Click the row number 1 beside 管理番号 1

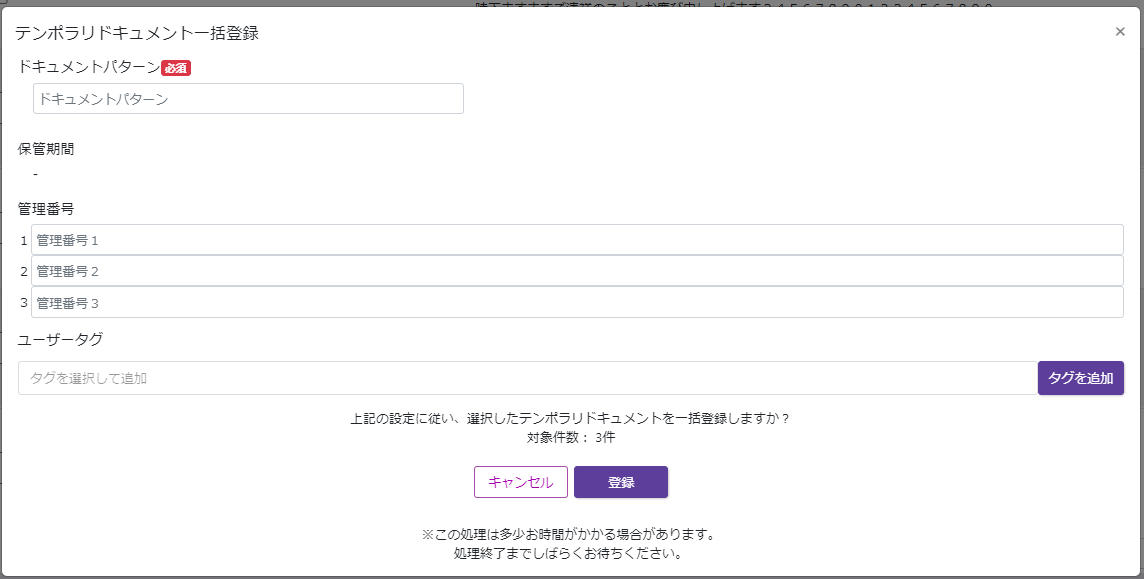click(23, 239)
